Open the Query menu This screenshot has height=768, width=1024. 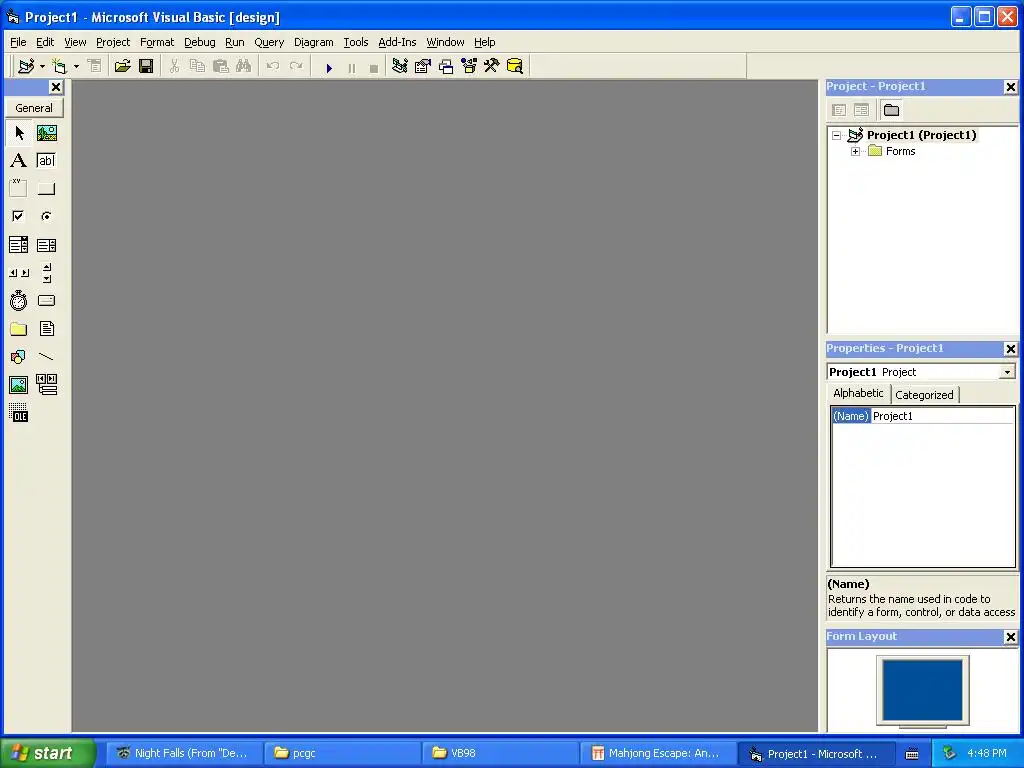point(269,42)
